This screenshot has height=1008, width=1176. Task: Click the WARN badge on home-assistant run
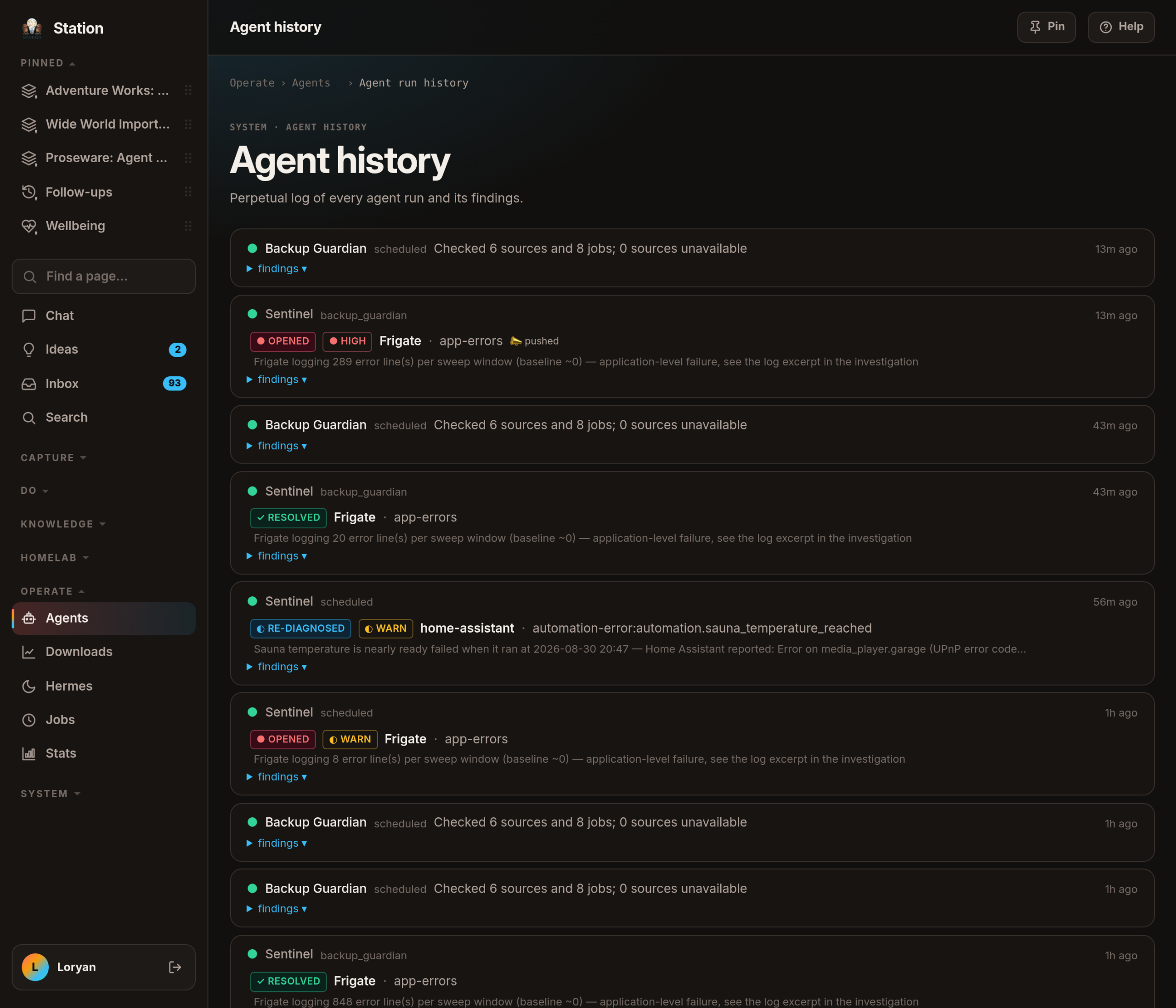click(x=385, y=629)
